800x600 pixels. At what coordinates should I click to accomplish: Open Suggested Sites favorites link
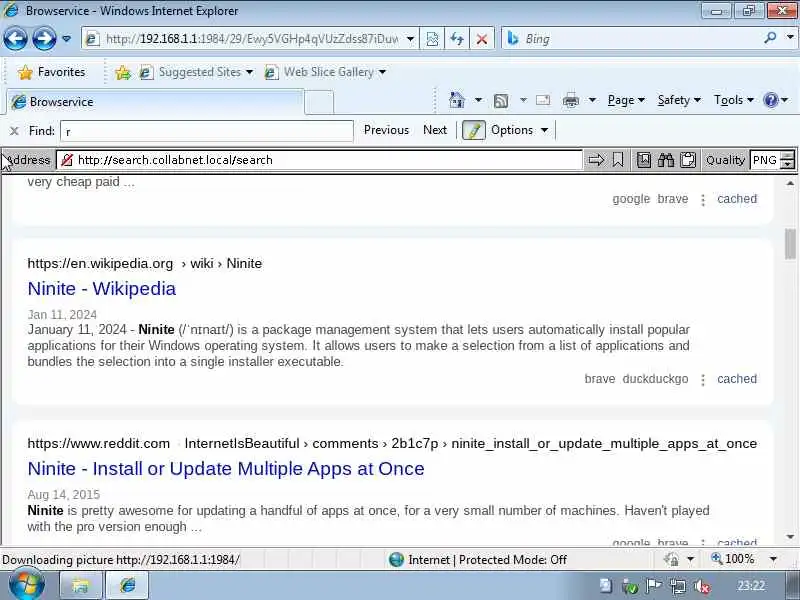coord(196,72)
